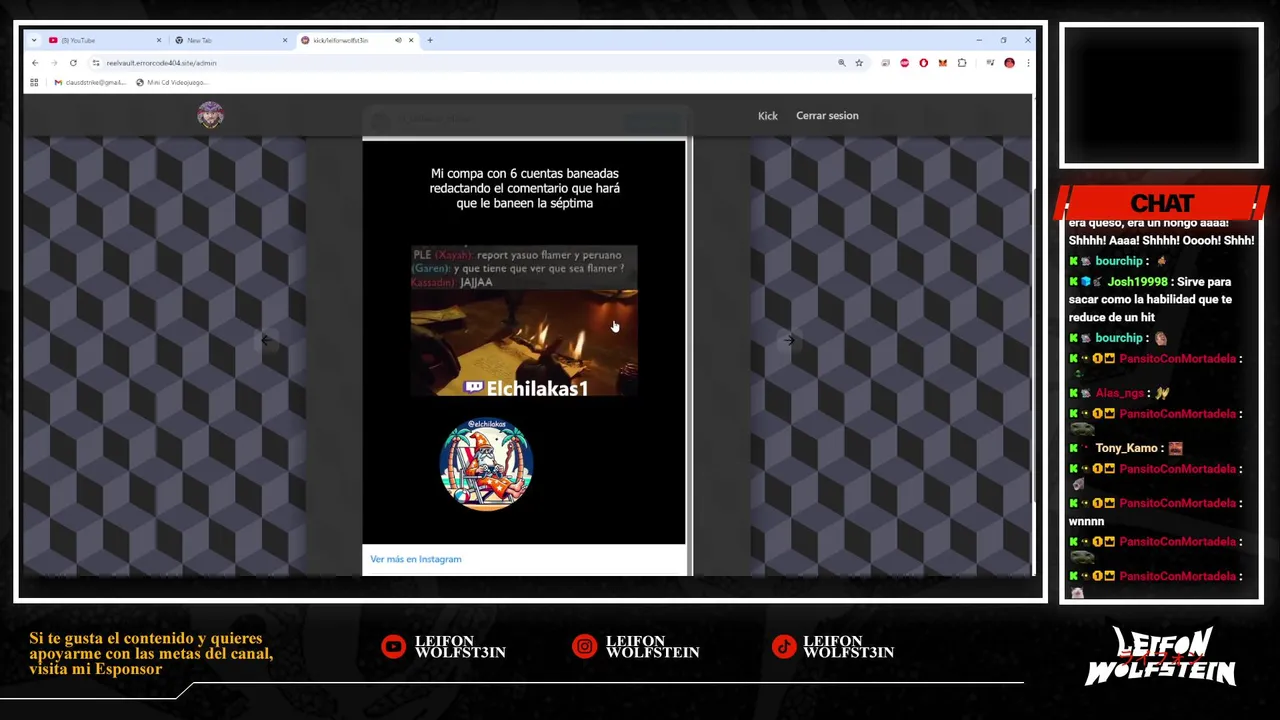Open the media controls toolbar icon
Screen dimensions: 1280x720
click(990, 63)
